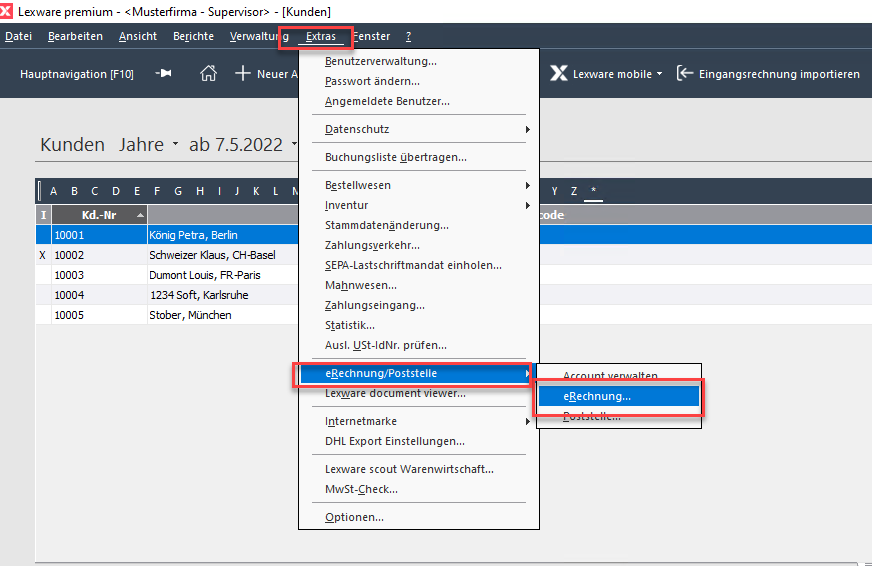Screen dimensions: 872x566
Task: Click Eingangsrechnung importieren button
Action: 768,74
